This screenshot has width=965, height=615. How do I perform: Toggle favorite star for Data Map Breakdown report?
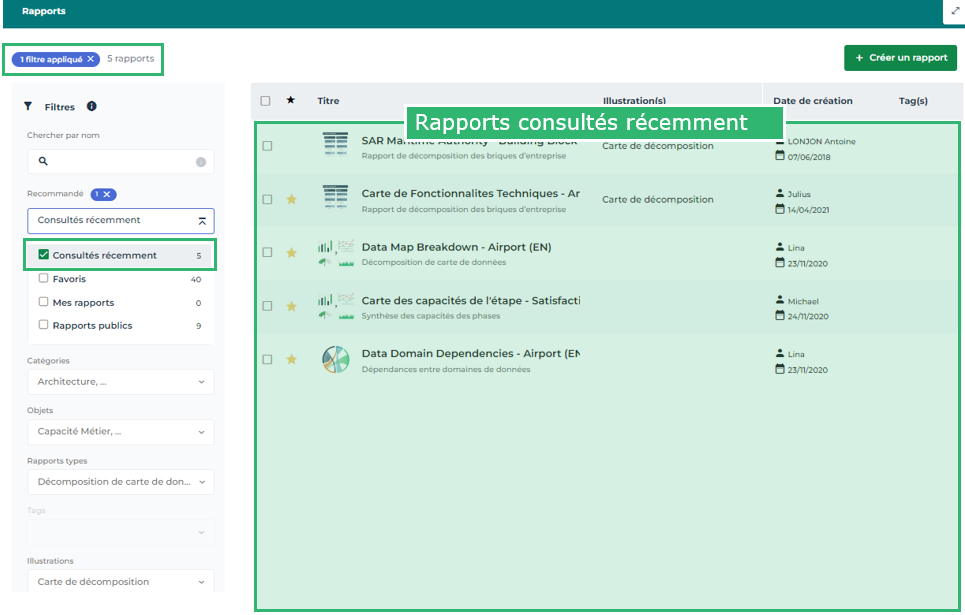tap(292, 253)
